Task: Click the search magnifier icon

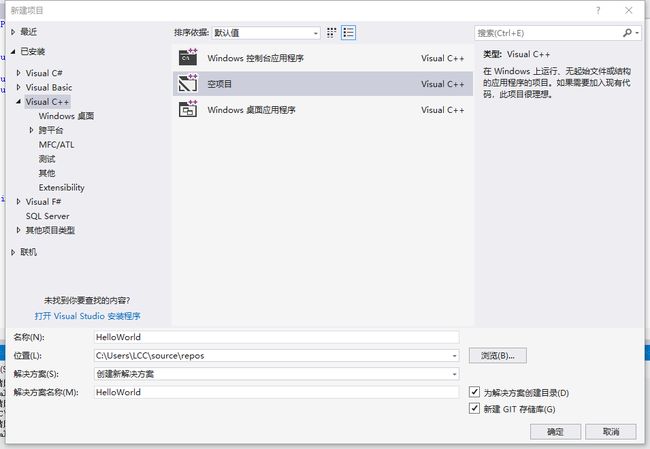Action: click(x=627, y=33)
